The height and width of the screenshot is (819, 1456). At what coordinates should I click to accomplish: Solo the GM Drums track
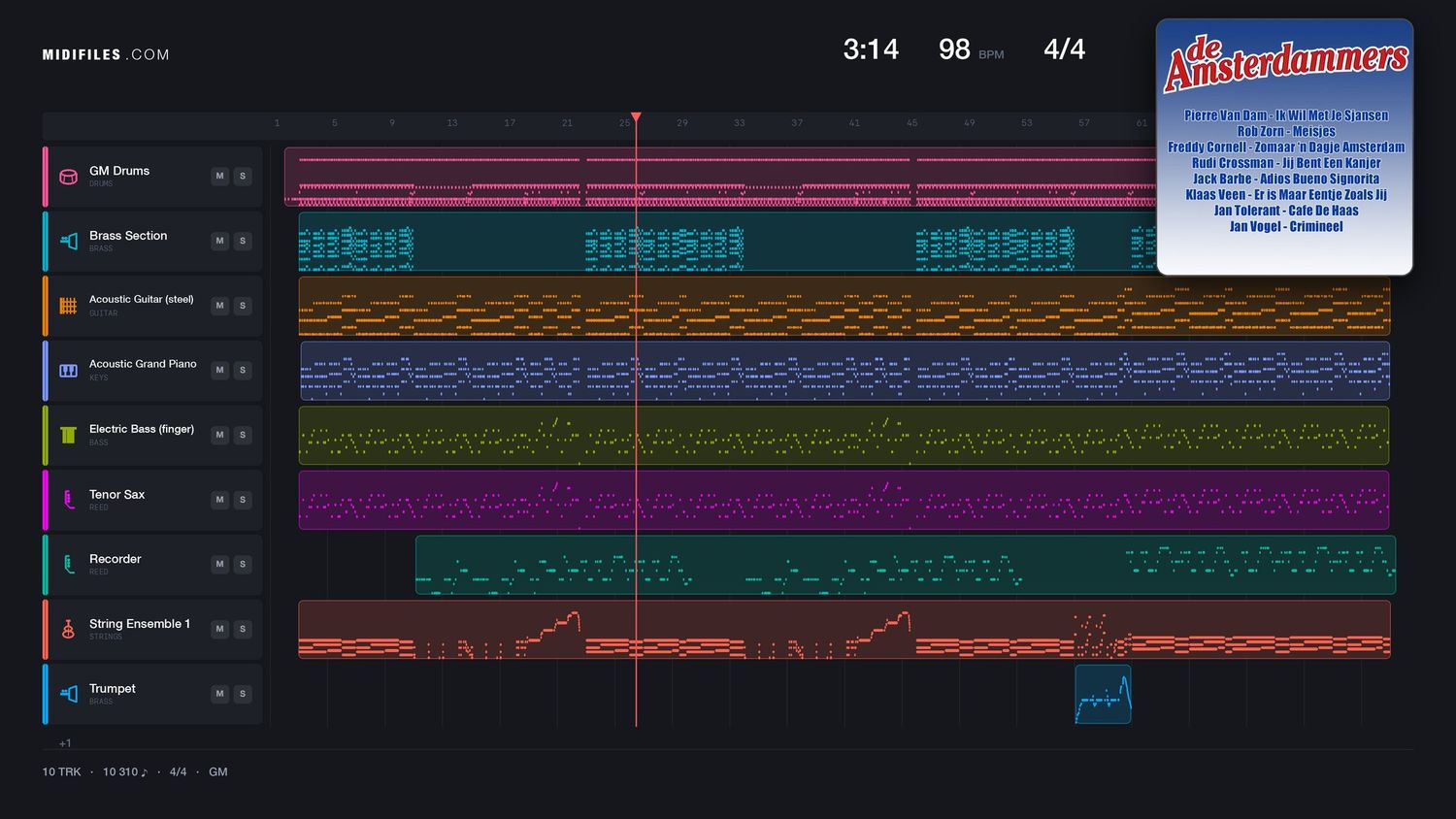pyautogui.click(x=243, y=176)
